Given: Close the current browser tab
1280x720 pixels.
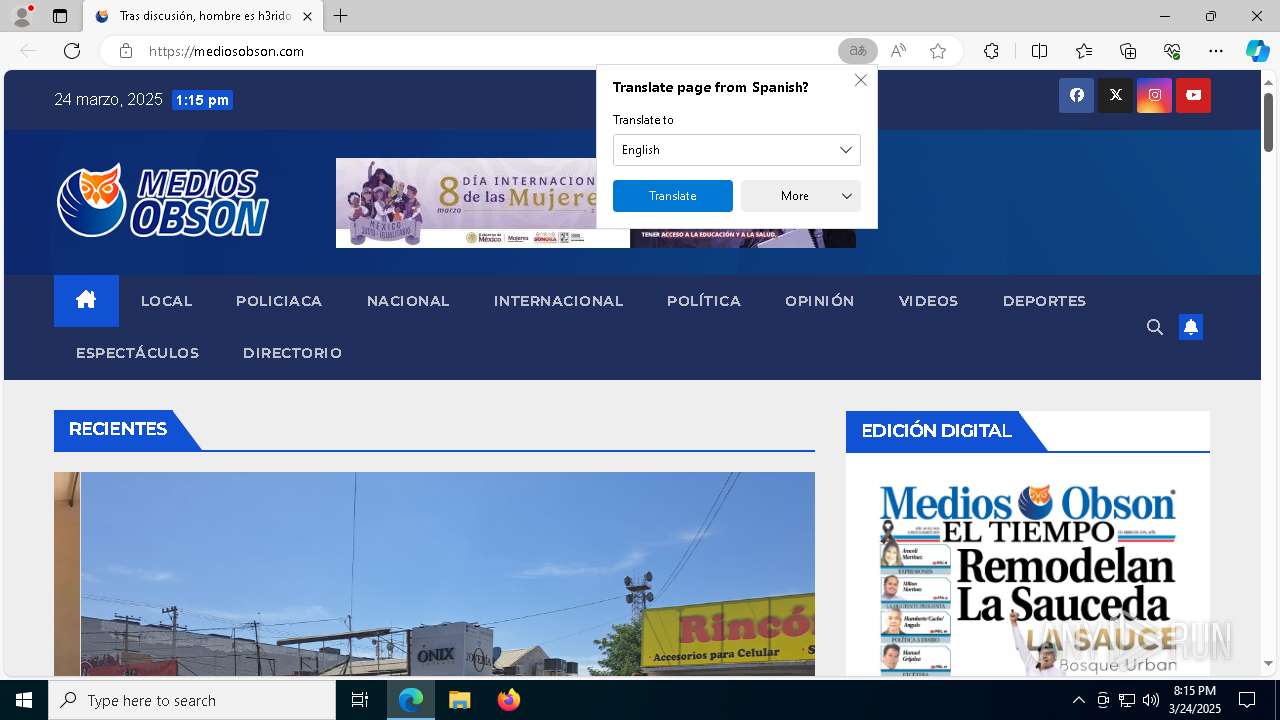Looking at the screenshot, I should (x=307, y=16).
